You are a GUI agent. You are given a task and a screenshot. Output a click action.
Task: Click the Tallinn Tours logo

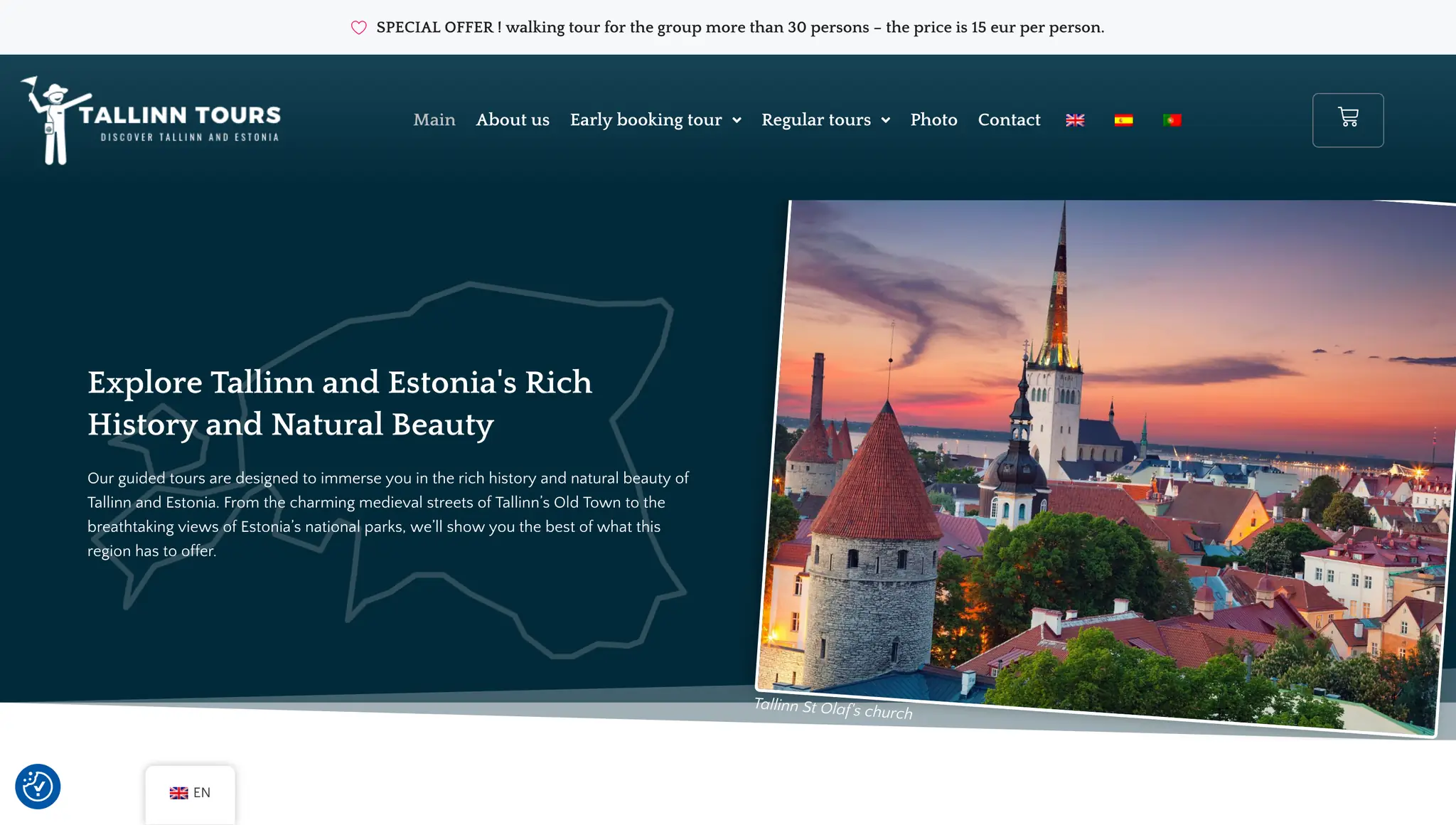click(x=151, y=120)
